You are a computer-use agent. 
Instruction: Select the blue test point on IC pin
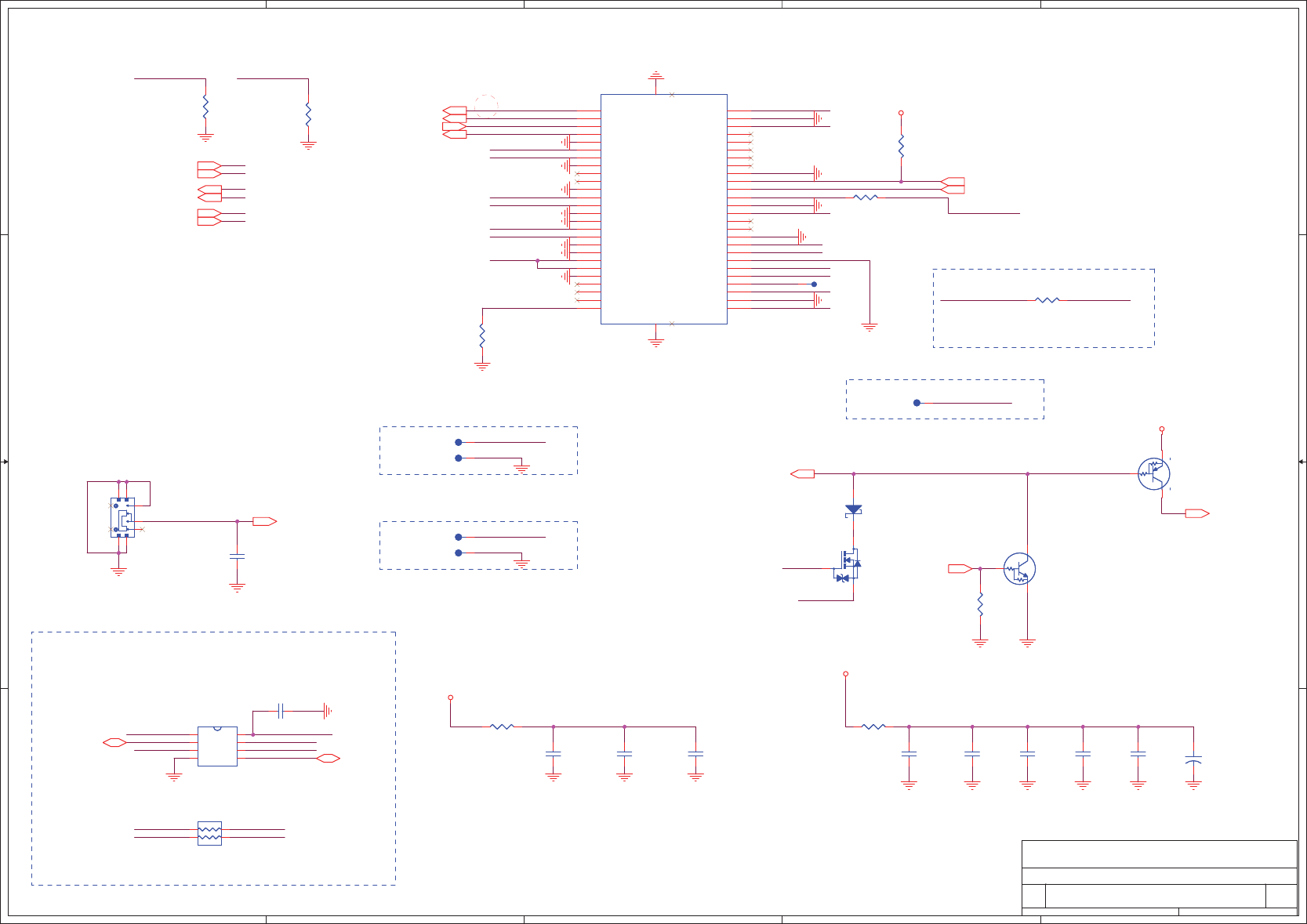pos(814,284)
